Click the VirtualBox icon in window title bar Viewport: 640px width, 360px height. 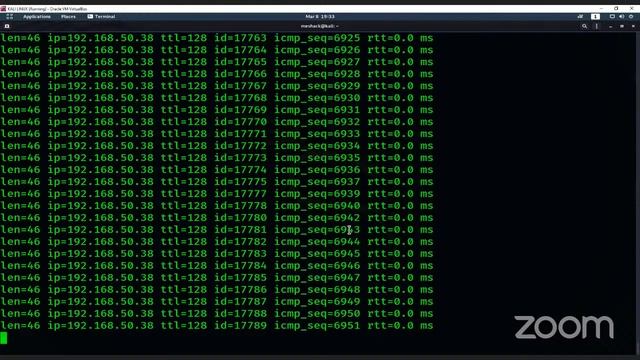3,9
